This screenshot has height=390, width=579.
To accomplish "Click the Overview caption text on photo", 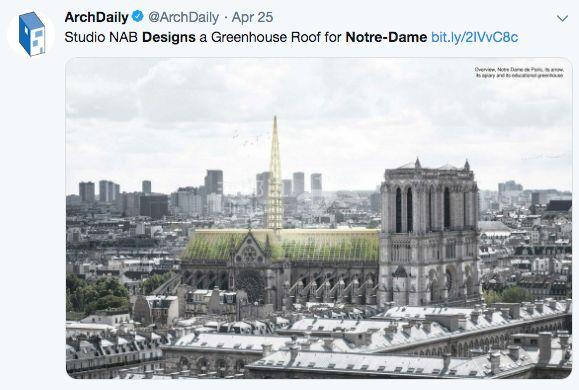I will tap(519, 72).
